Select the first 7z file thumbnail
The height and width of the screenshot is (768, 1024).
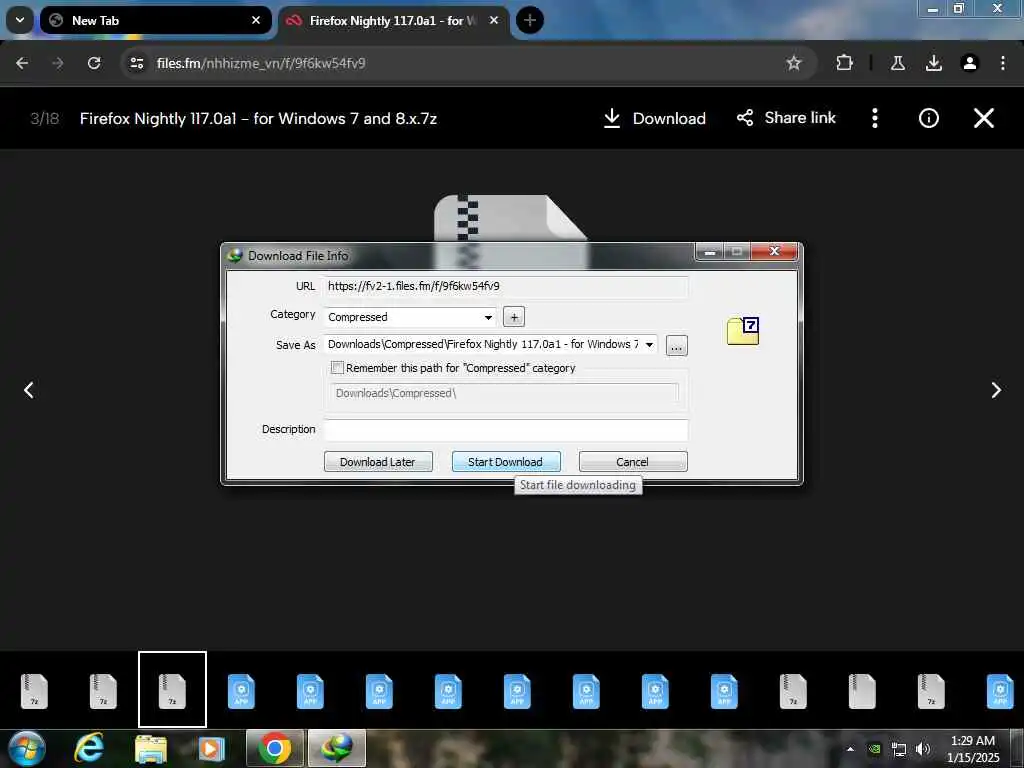pos(35,691)
